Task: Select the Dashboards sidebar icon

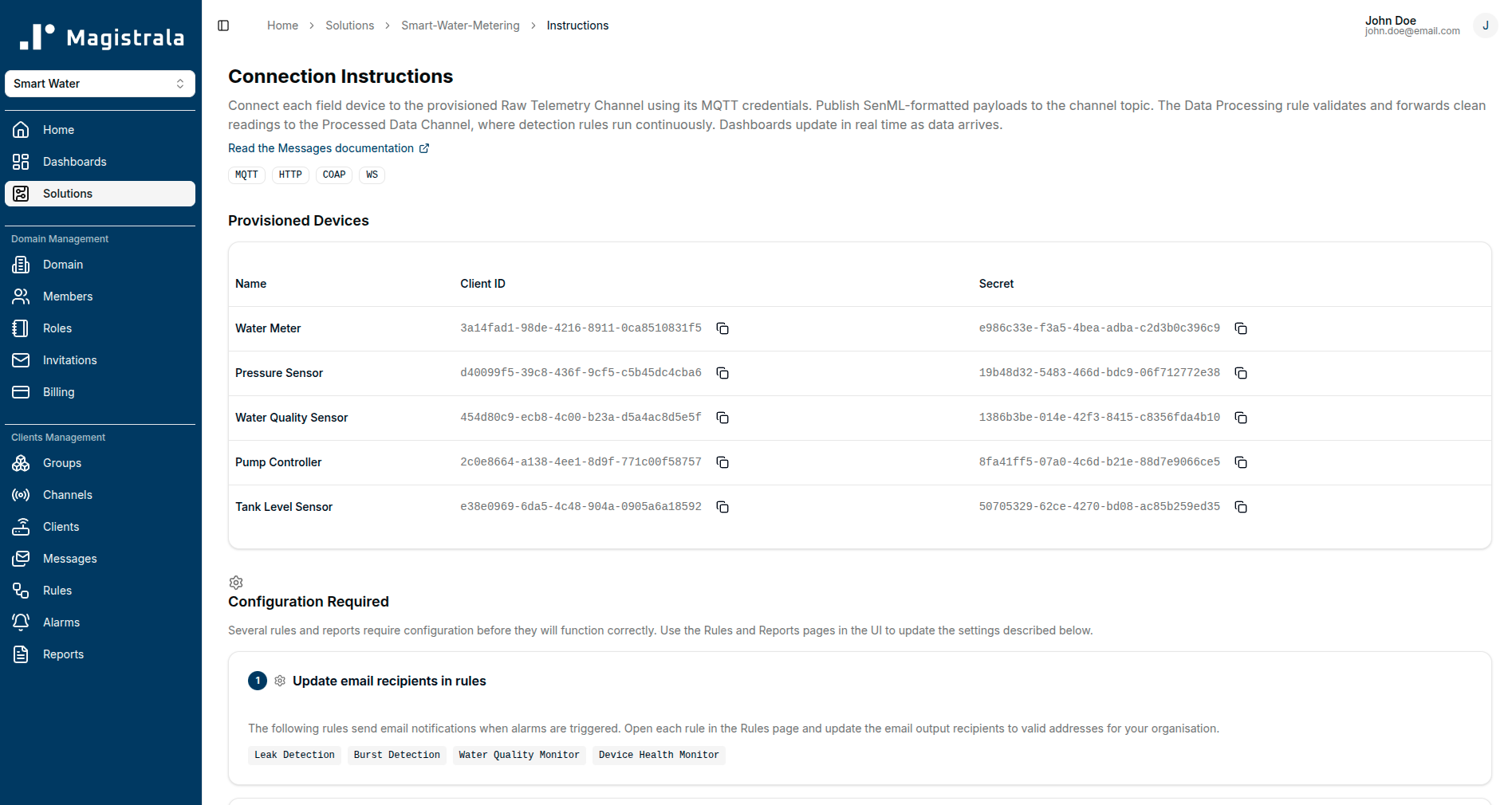Action: (21, 161)
